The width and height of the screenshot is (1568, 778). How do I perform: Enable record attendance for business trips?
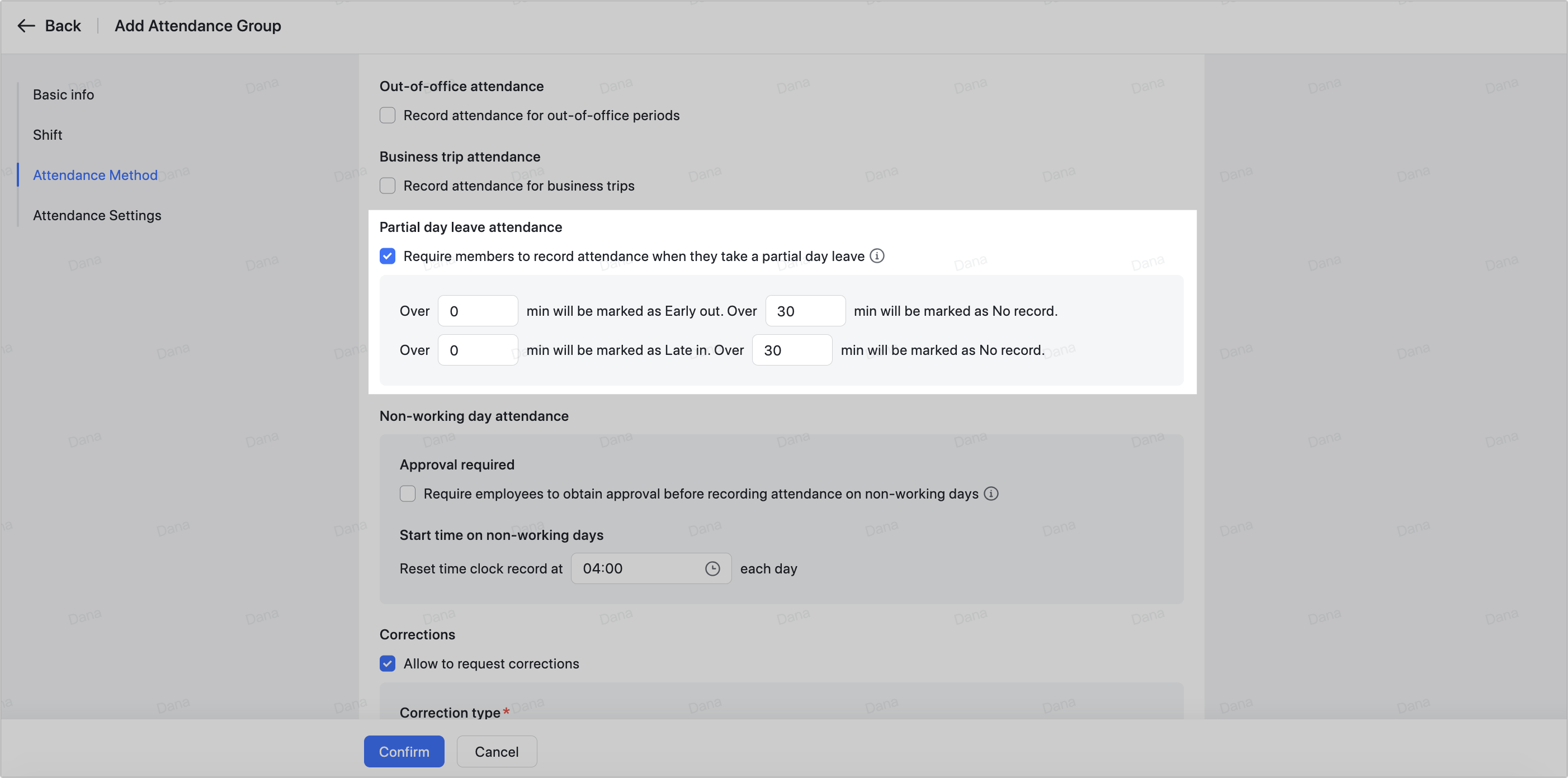388,186
